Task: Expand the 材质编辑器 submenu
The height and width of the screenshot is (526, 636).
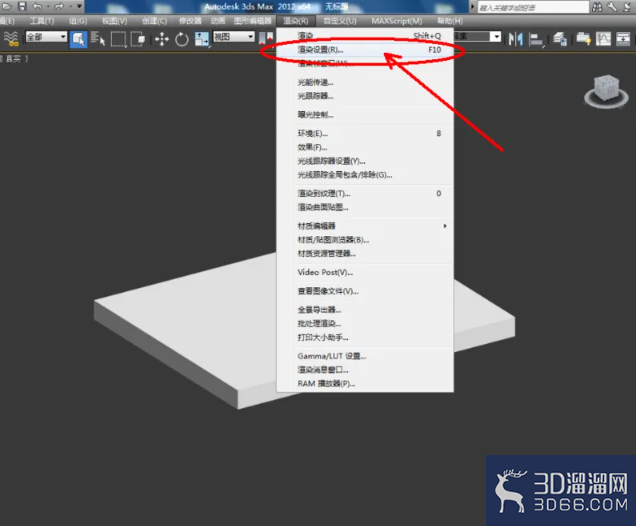Action: [365, 226]
